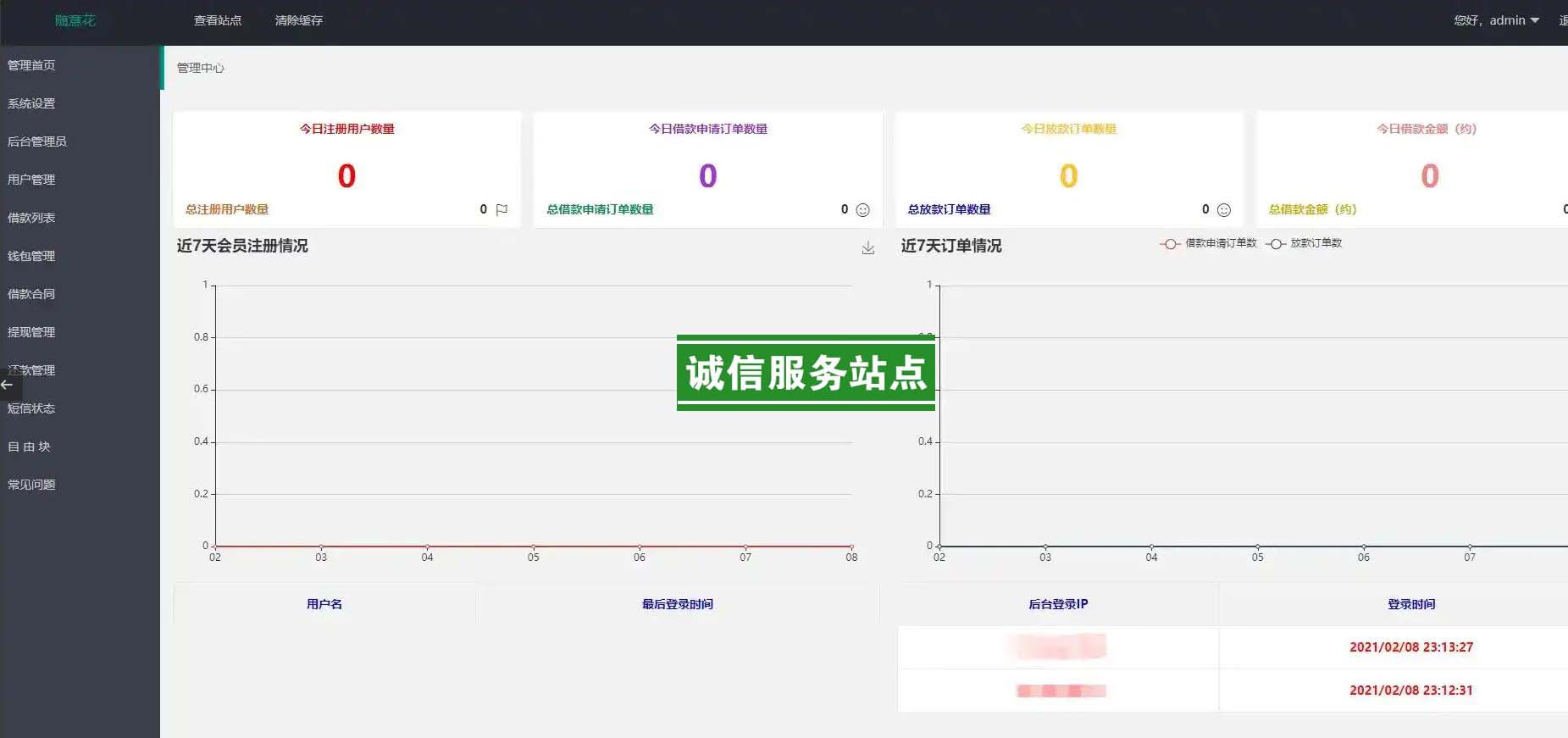This screenshot has width=1568, height=738.
Task: Click the 随意花 site logo text
Action: (x=75, y=20)
